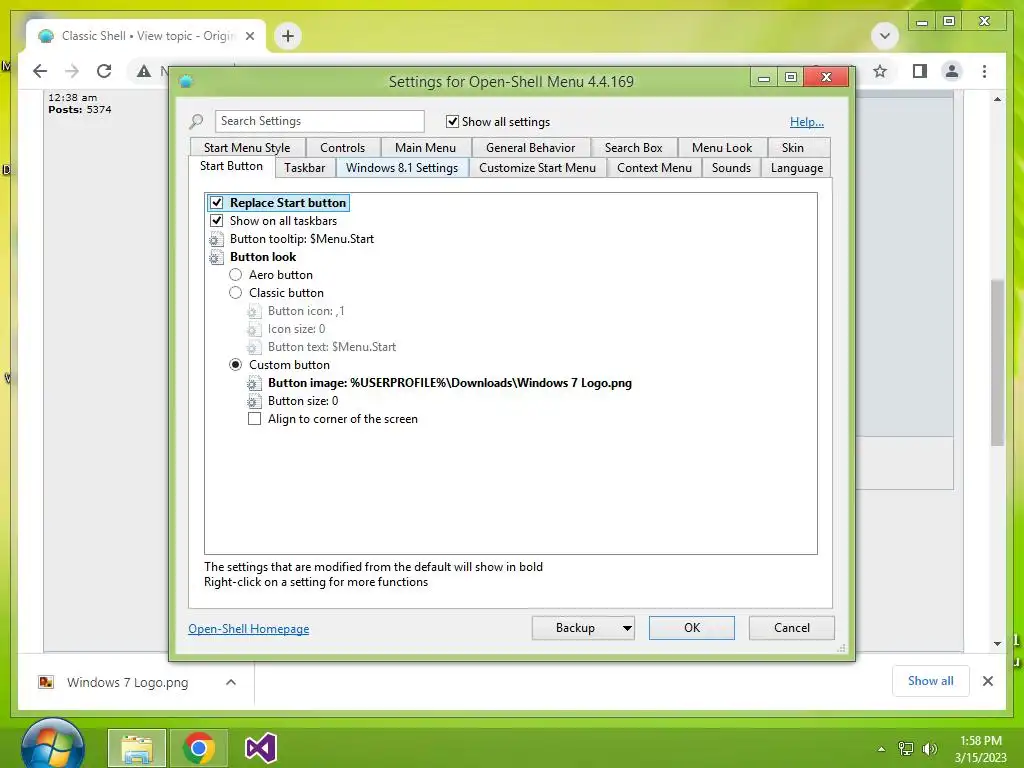Click Show all downloads button

(x=931, y=681)
